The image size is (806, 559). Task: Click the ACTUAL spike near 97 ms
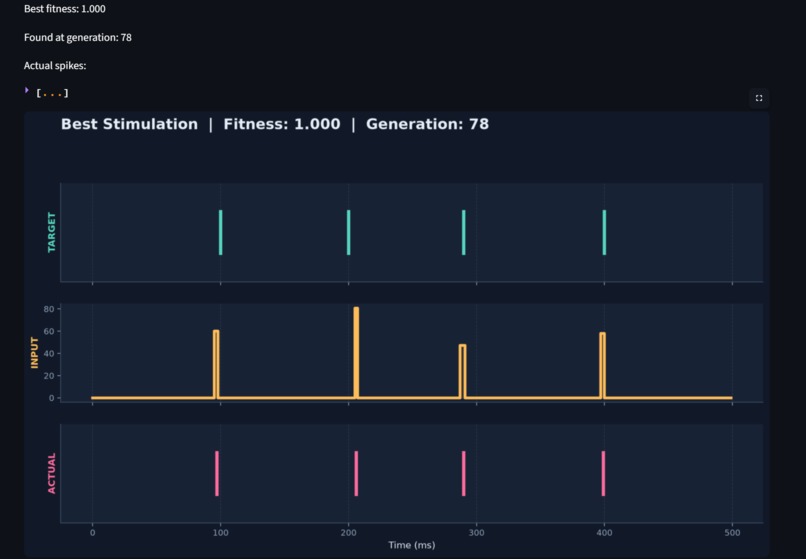[x=217, y=474]
